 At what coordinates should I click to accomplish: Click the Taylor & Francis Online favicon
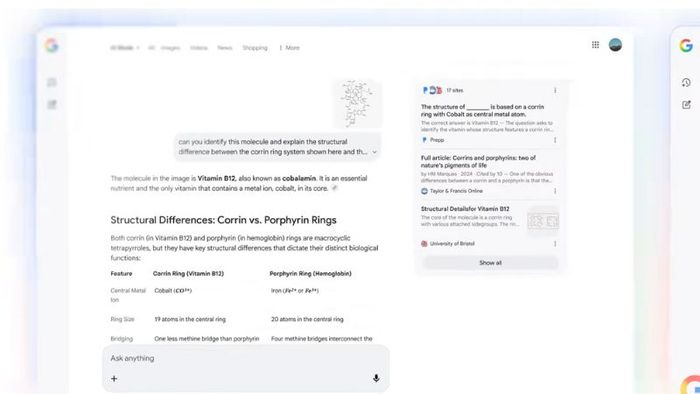(x=424, y=191)
